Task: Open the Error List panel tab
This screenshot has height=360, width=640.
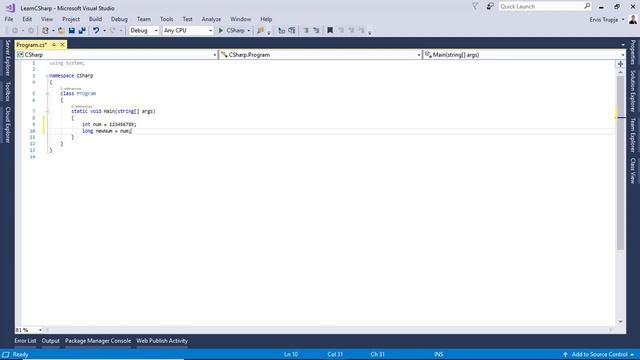Action: 25,341
